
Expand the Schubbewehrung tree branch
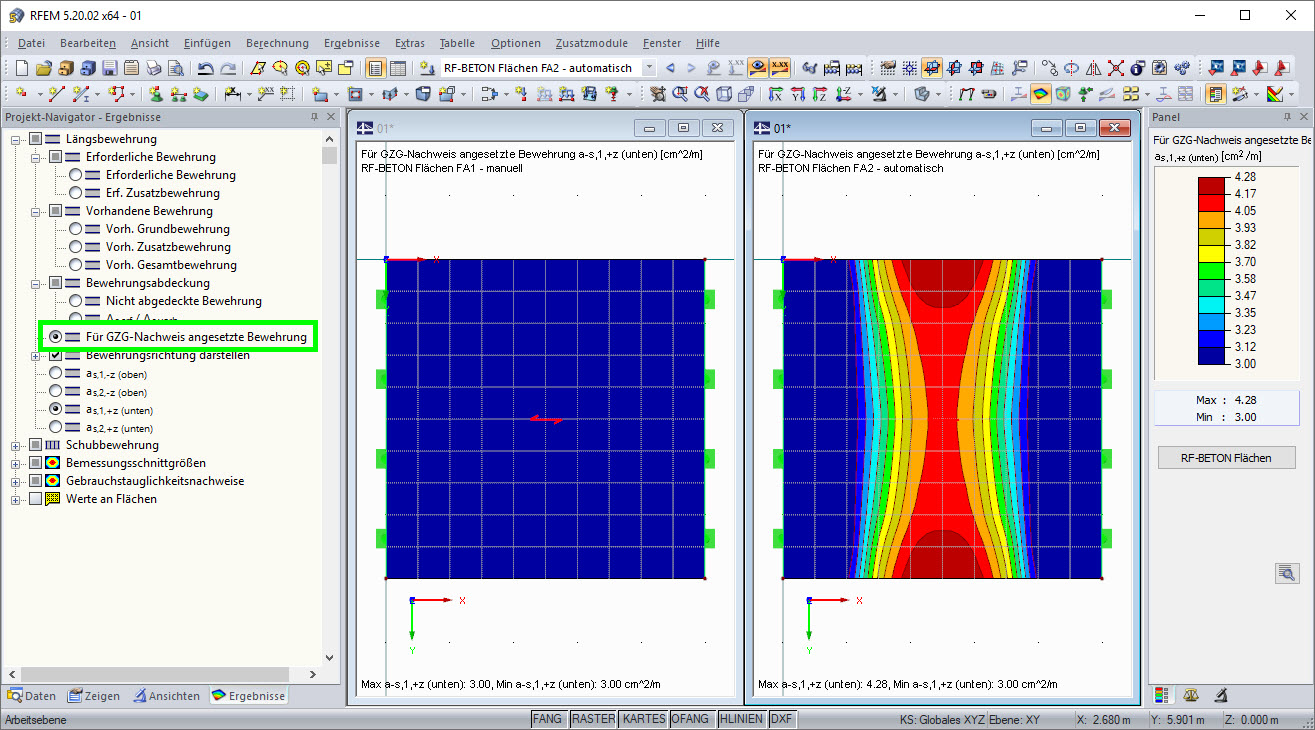pos(17,444)
